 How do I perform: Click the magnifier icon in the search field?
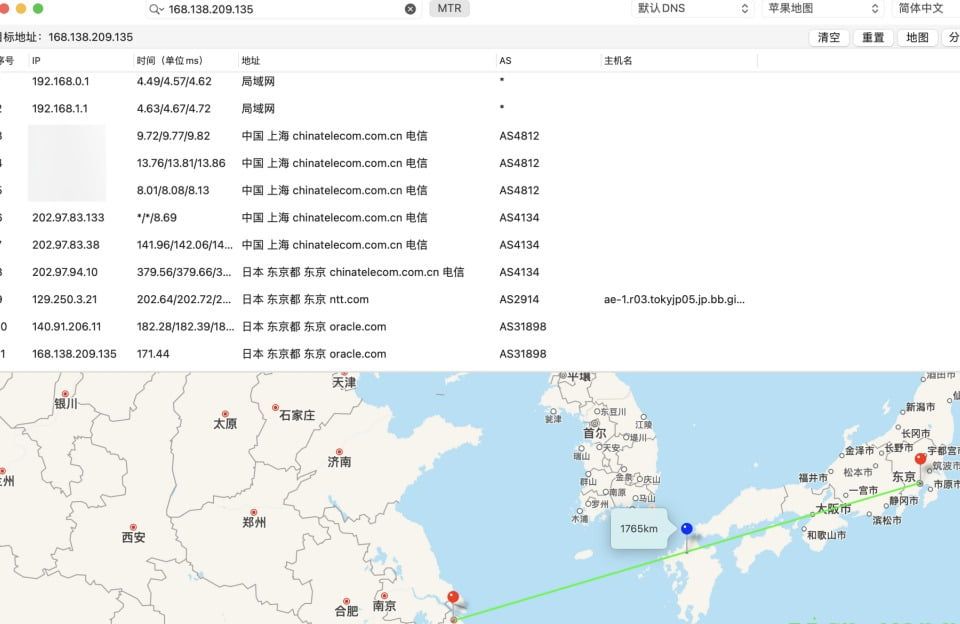coord(156,9)
